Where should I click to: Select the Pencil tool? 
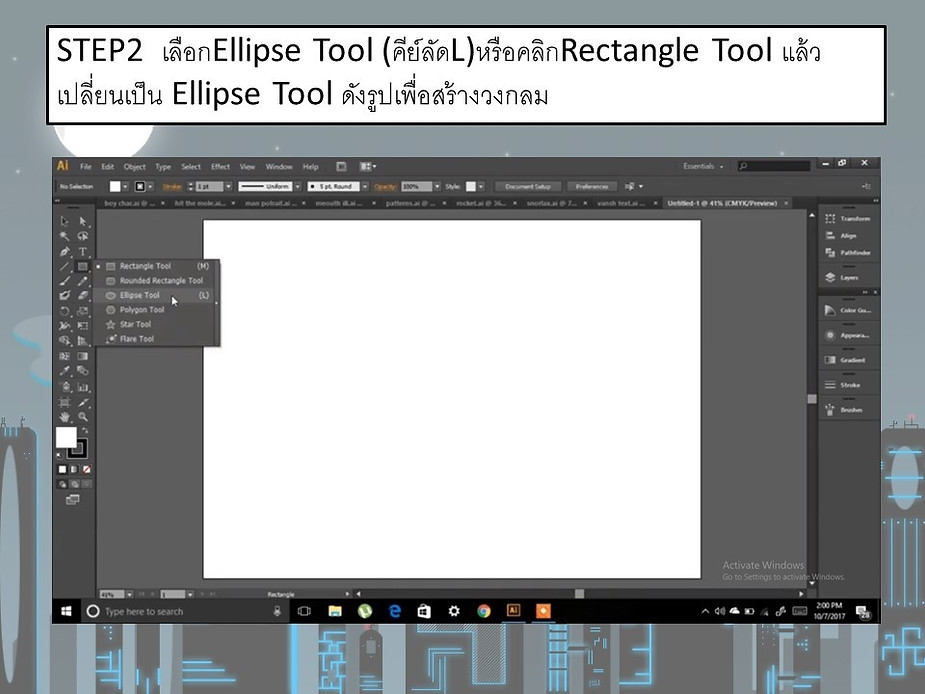83,281
